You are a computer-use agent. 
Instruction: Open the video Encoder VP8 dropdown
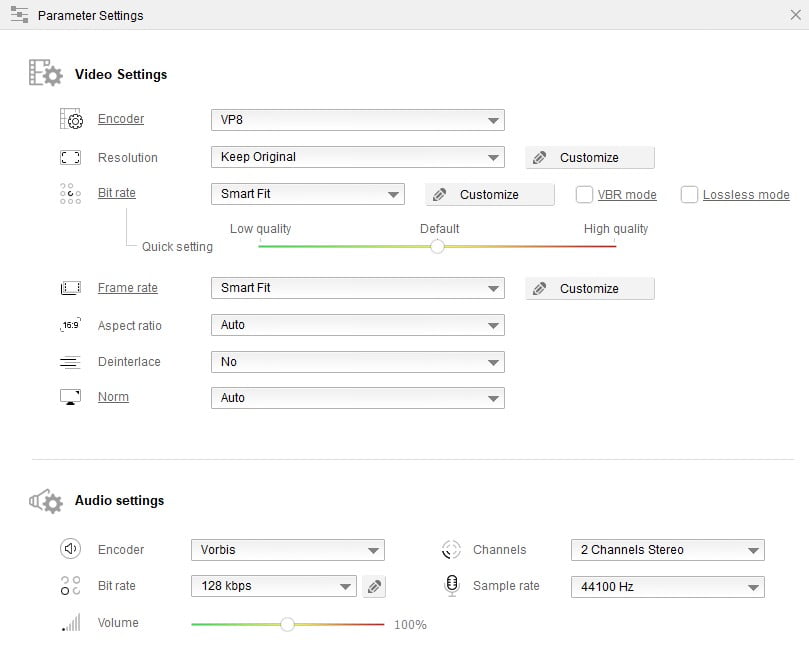[357, 120]
